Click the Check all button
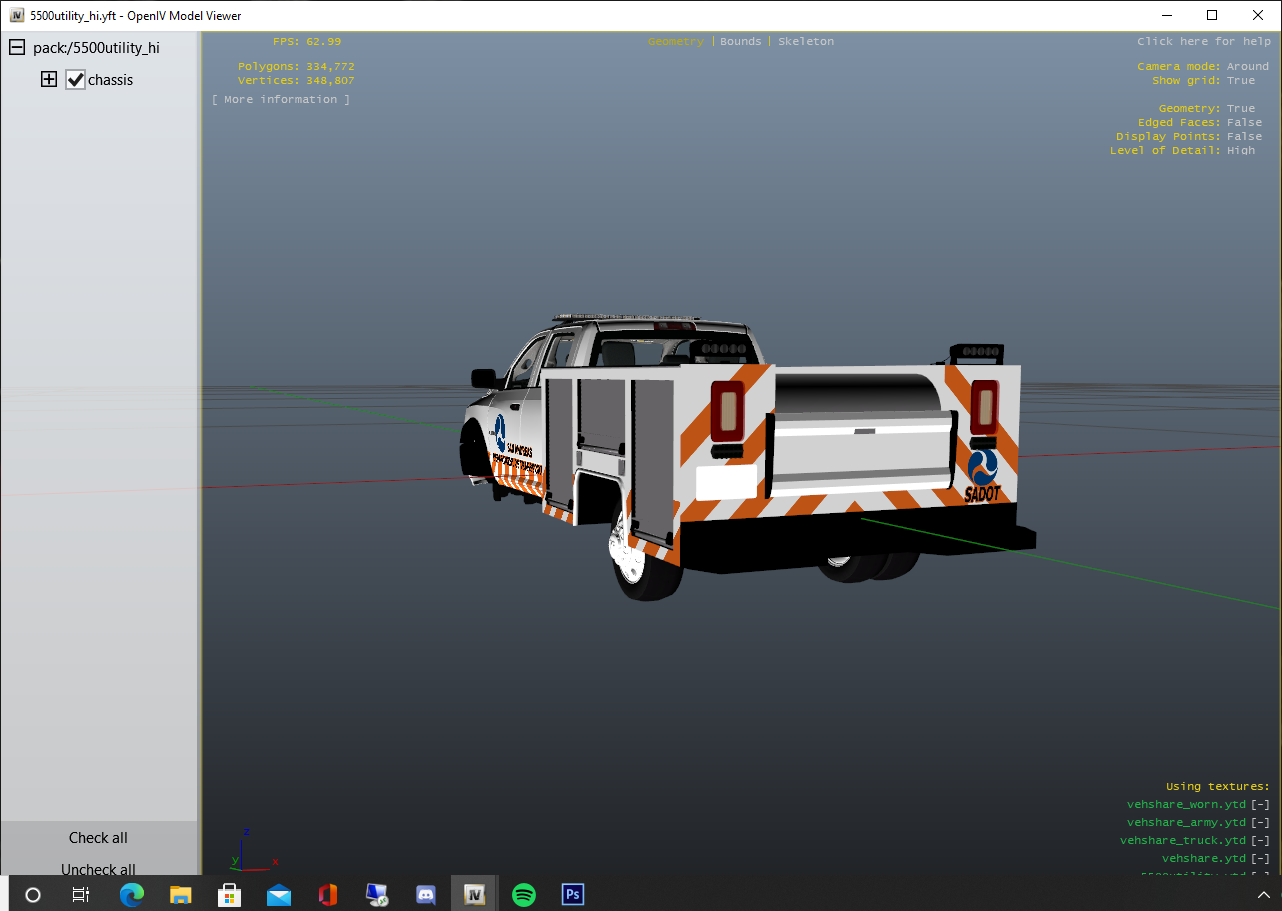Image resolution: width=1282 pixels, height=911 pixels. point(98,838)
